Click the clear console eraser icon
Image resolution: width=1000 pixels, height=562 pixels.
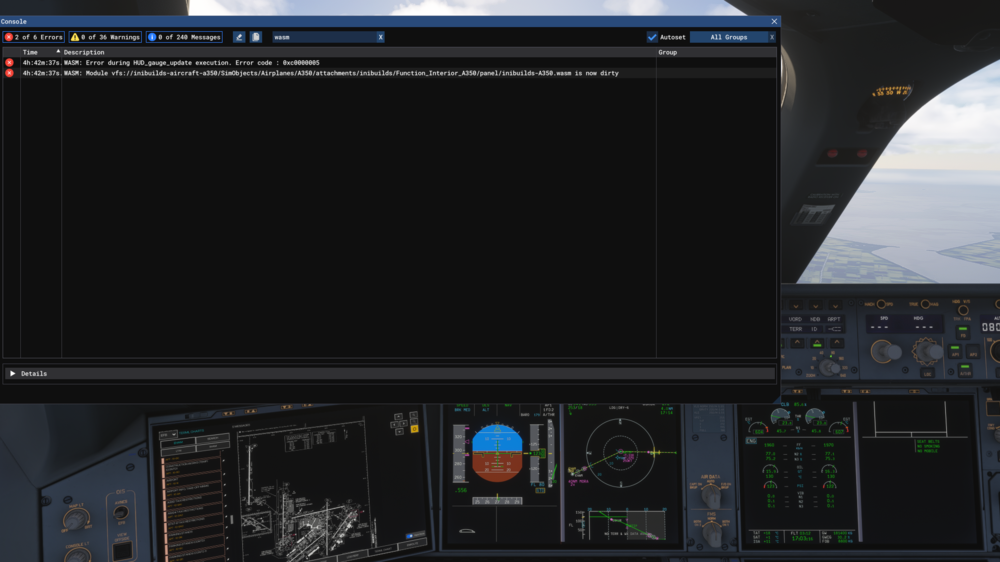tap(239, 37)
